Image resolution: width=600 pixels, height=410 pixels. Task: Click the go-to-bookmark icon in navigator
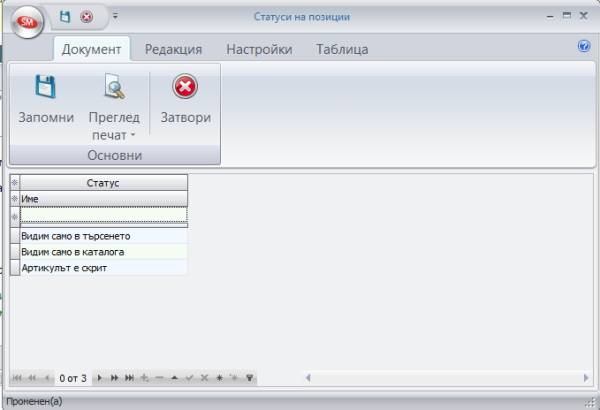point(234,378)
